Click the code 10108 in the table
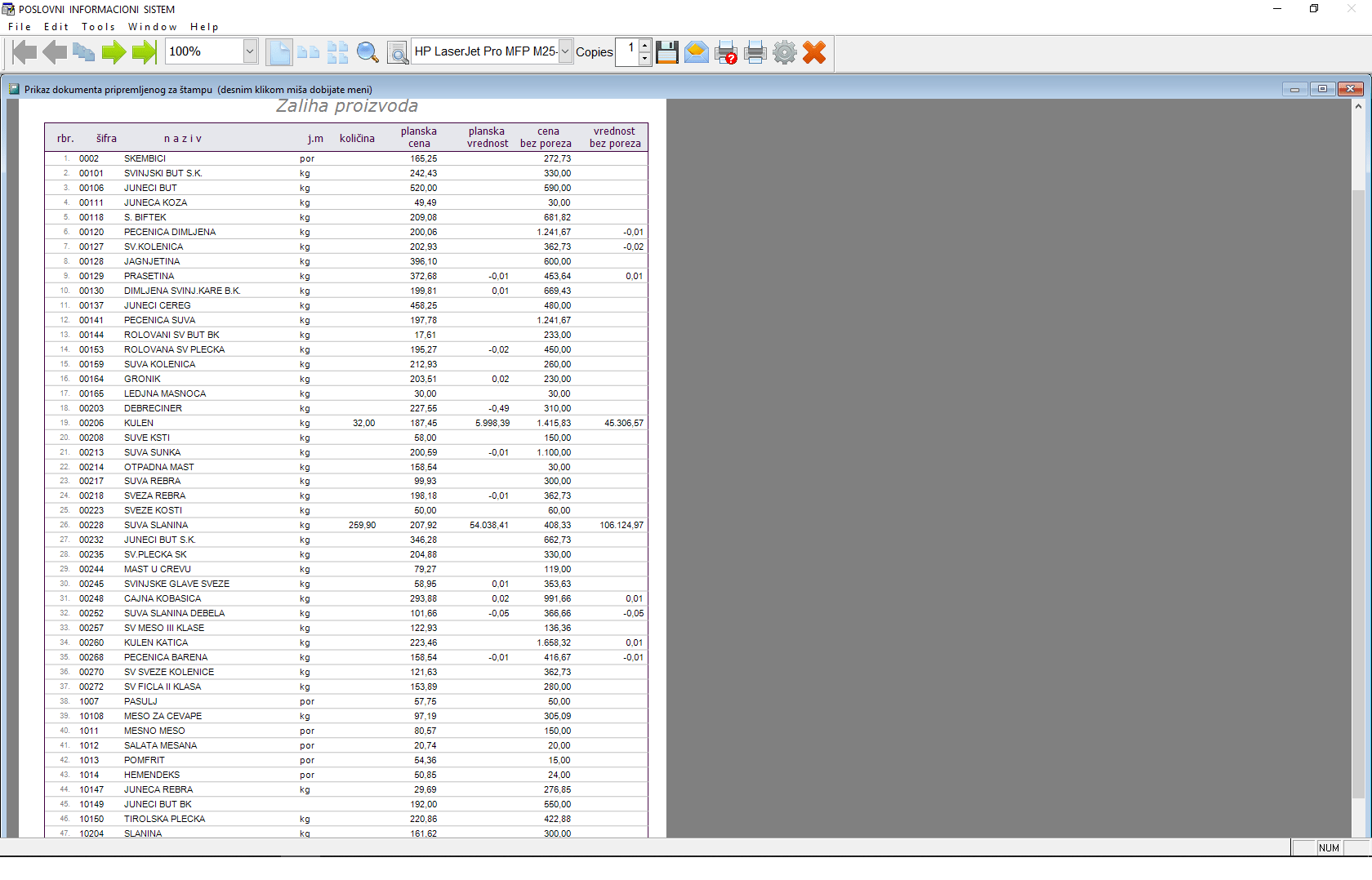The width and height of the screenshot is (1372, 880). pos(91,716)
